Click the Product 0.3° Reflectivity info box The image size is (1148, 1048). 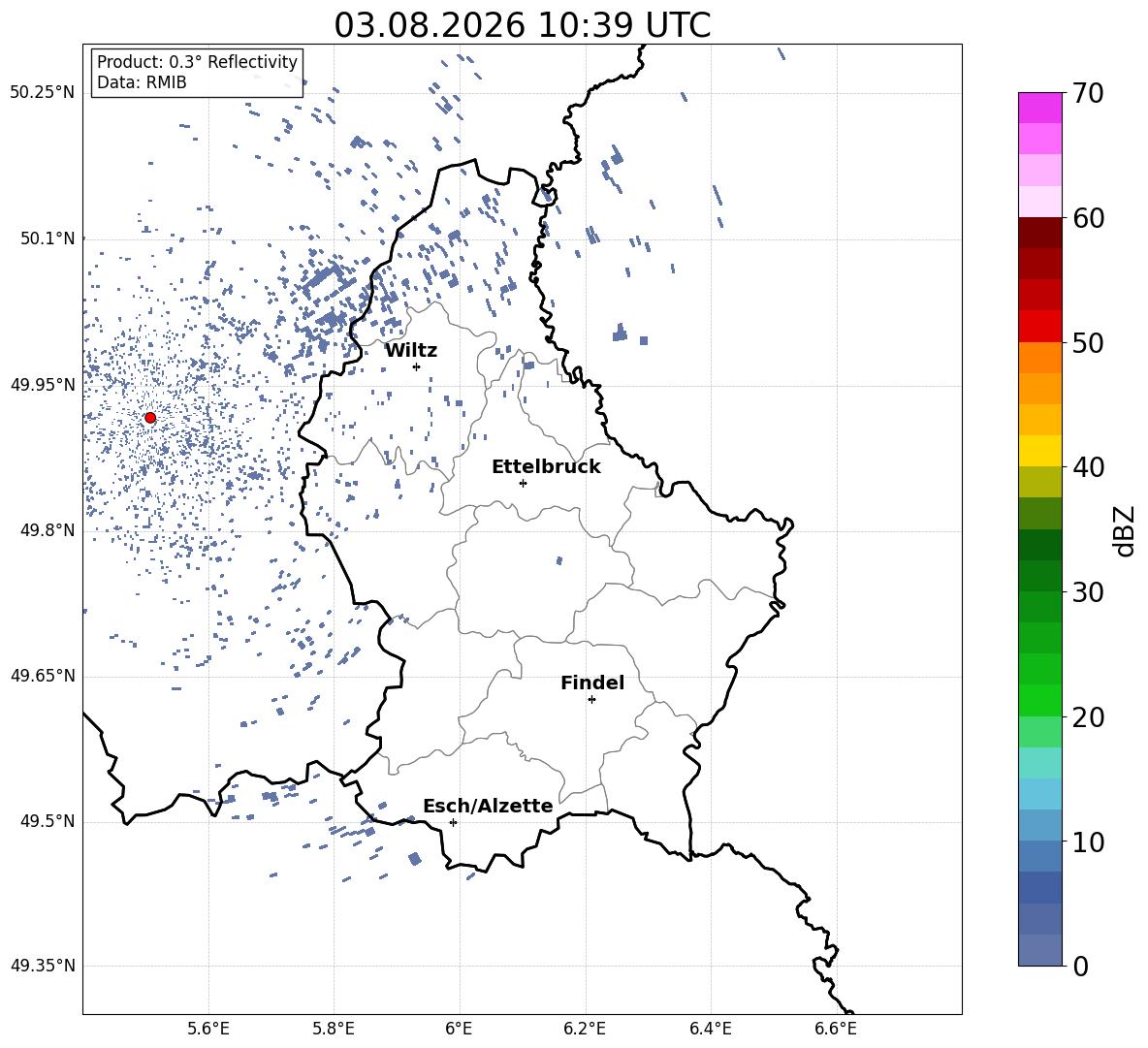coord(197,72)
